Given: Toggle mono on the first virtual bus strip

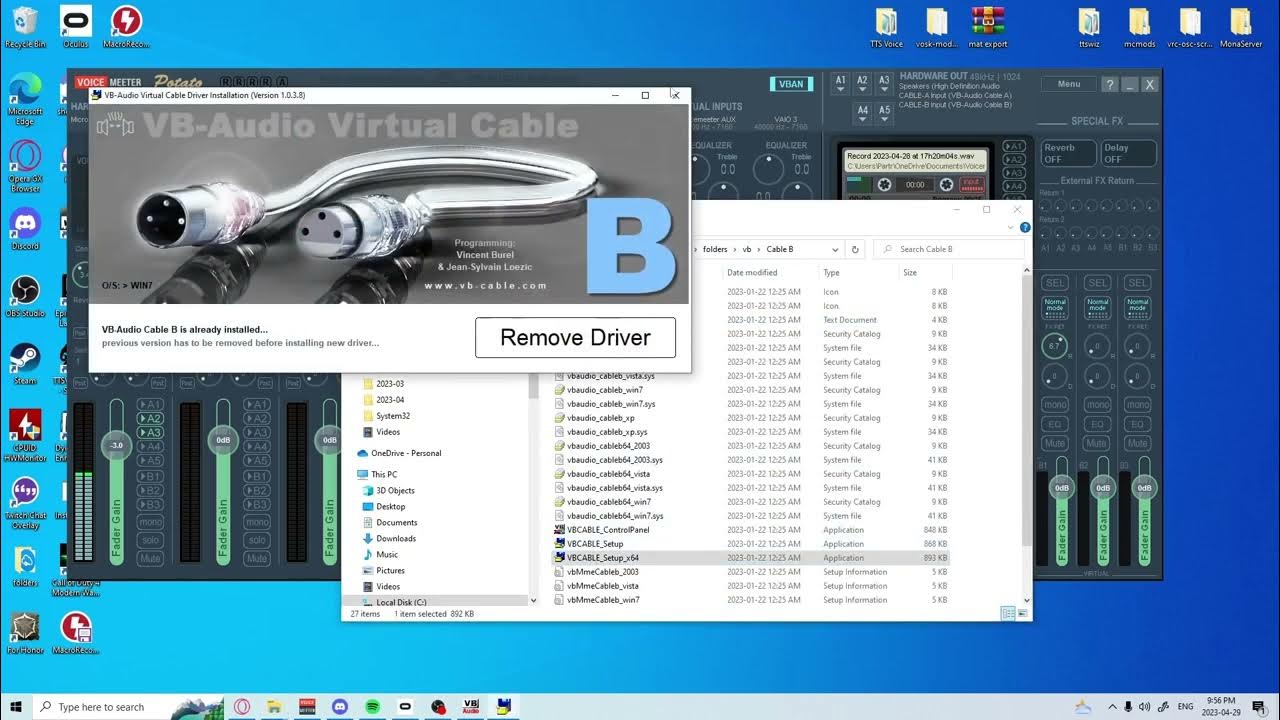Looking at the screenshot, I should pyautogui.click(x=1055, y=405).
